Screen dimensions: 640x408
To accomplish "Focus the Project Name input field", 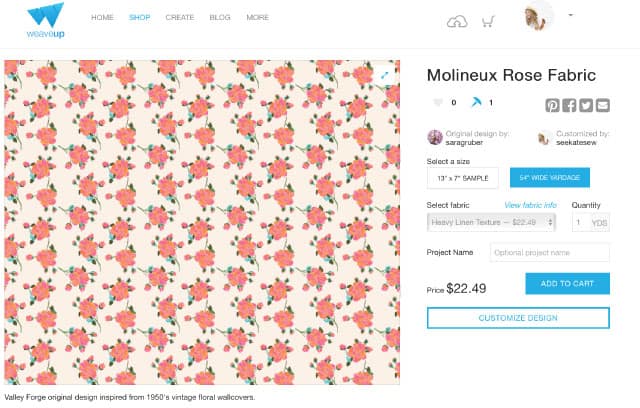I will [550, 253].
